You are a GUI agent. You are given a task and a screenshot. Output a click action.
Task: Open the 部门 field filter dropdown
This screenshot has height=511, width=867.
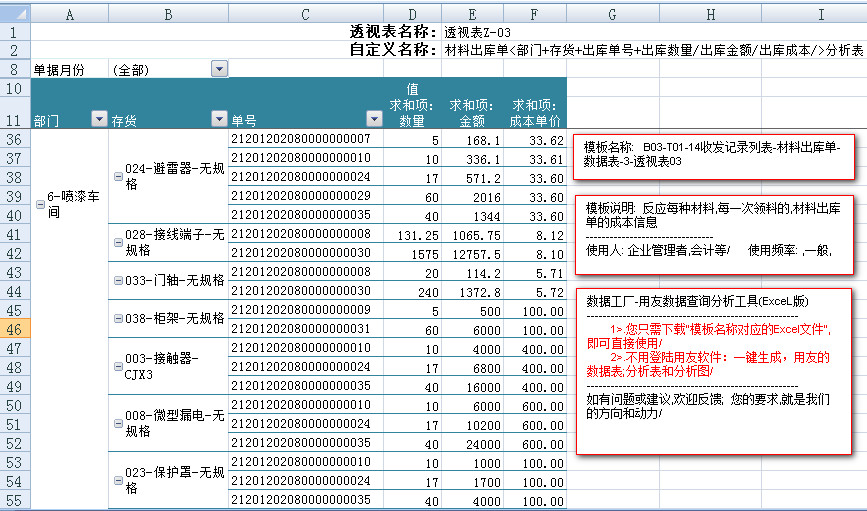(98, 119)
